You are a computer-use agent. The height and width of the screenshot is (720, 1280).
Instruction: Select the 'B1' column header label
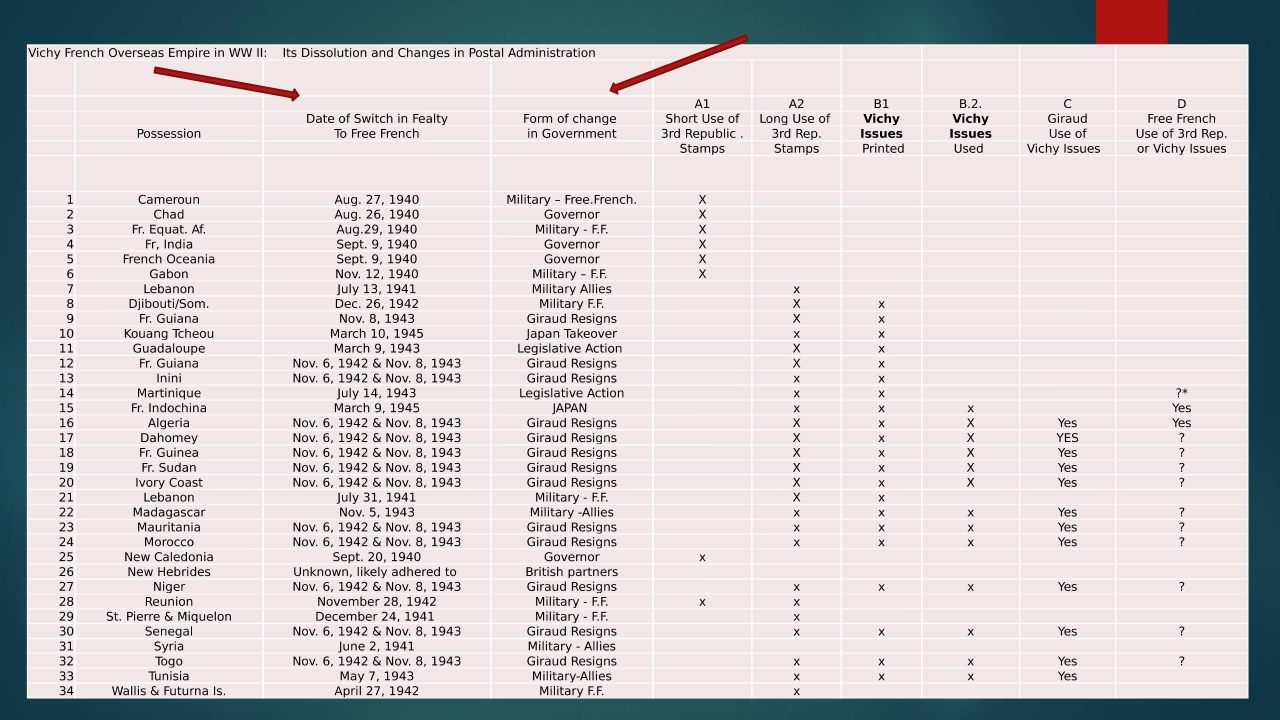tap(881, 104)
